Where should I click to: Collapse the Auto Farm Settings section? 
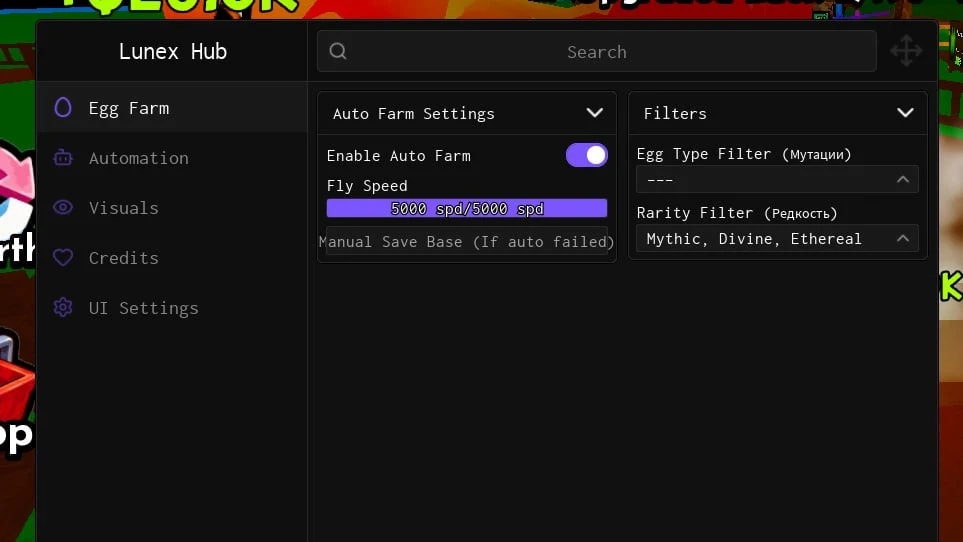(x=595, y=113)
